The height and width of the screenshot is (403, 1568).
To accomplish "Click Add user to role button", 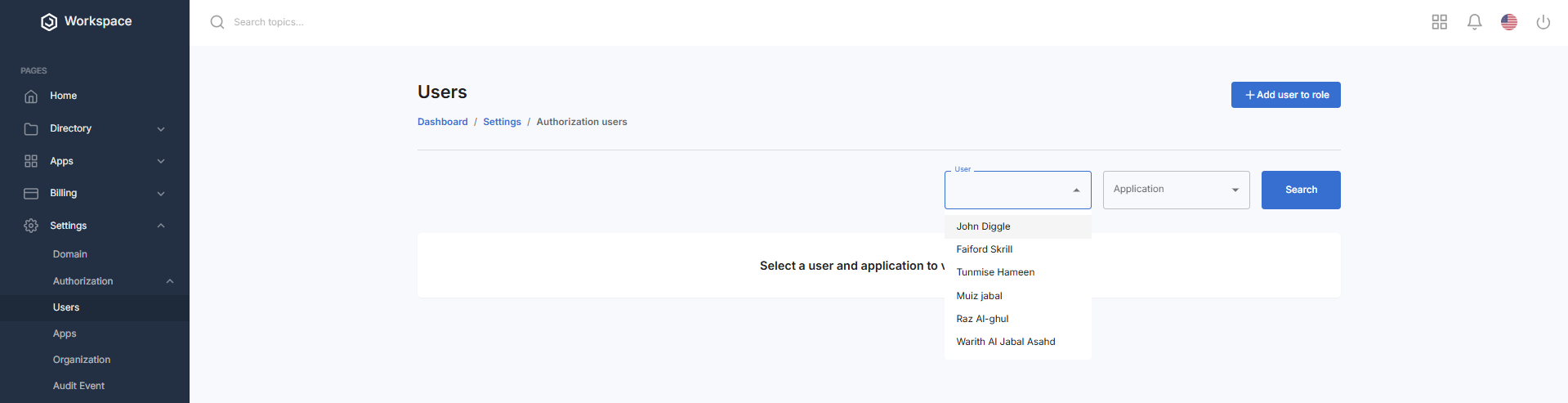I will coord(1285,95).
